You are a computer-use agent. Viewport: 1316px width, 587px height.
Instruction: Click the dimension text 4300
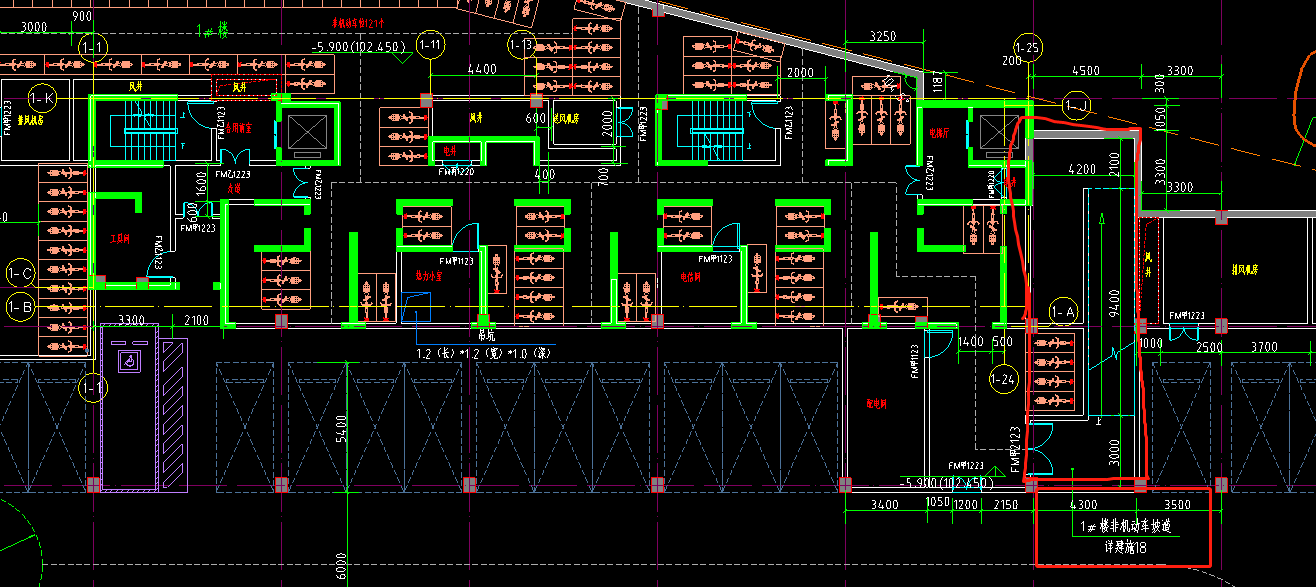coord(1085,504)
